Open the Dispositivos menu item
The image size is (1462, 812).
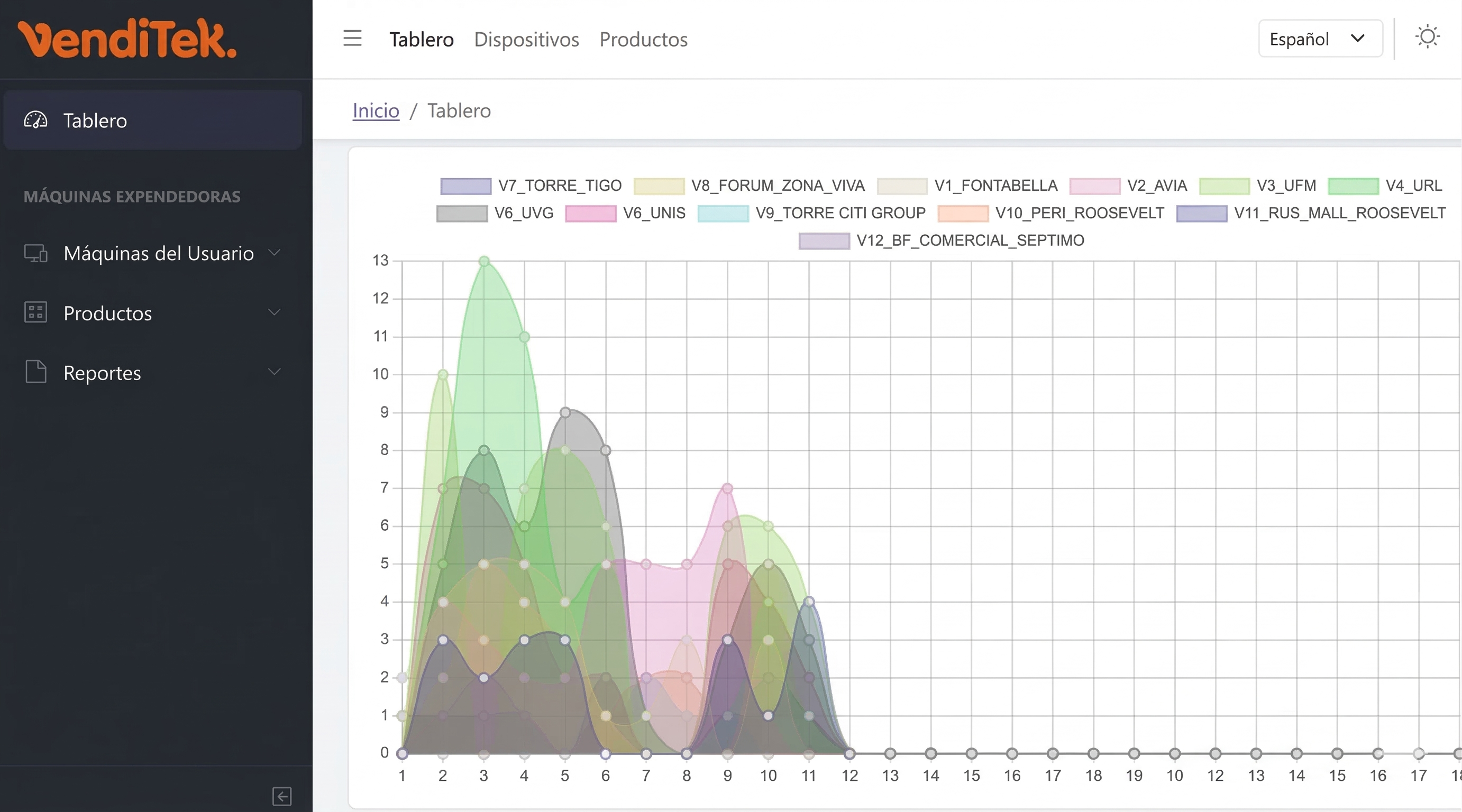[x=526, y=39]
